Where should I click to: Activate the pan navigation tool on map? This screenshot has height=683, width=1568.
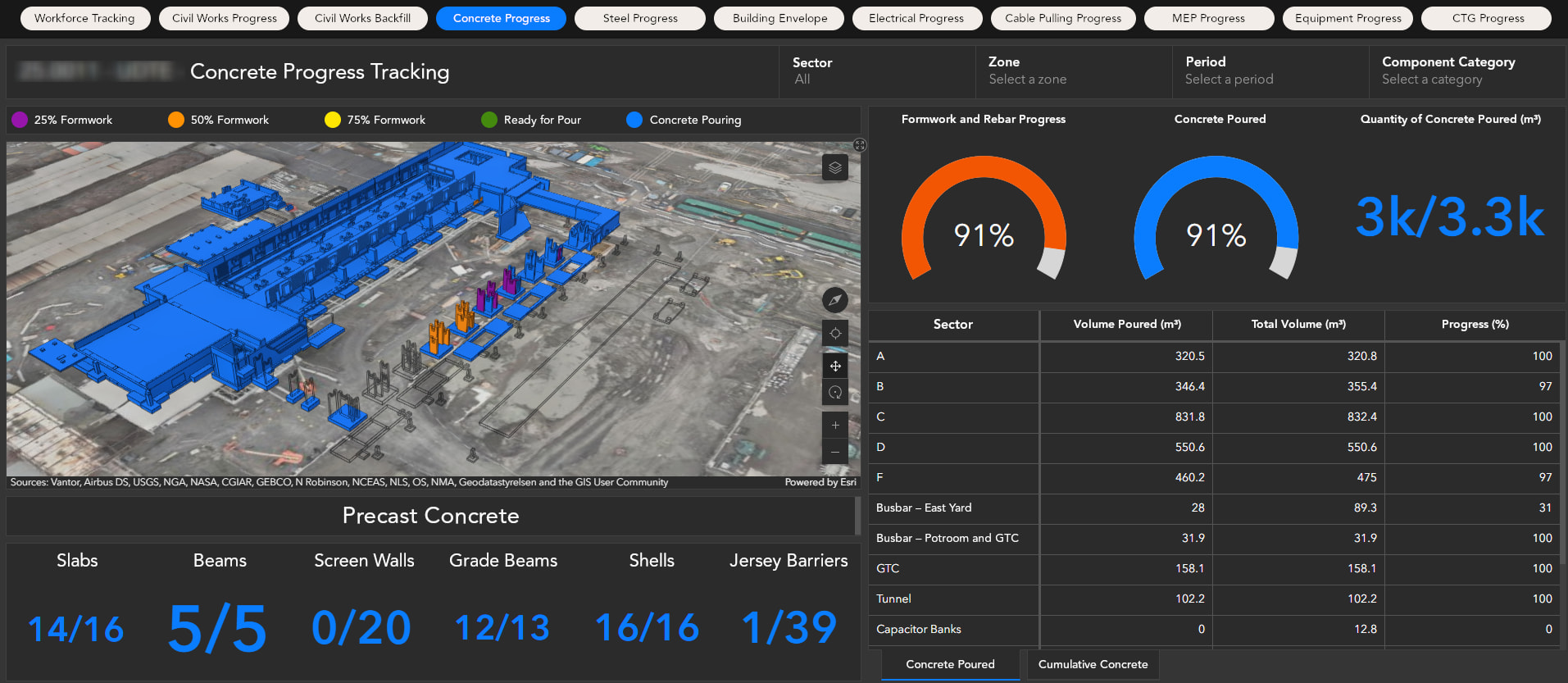[x=834, y=366]
